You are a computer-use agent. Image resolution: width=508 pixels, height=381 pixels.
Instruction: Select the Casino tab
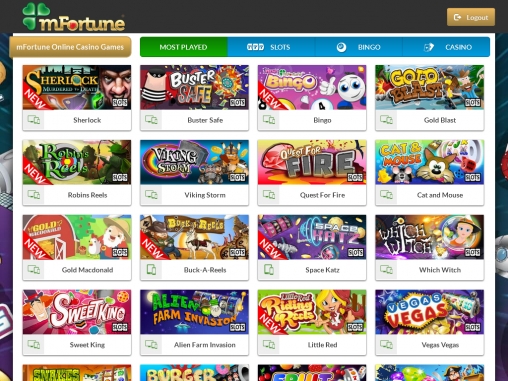click(446, 47)
